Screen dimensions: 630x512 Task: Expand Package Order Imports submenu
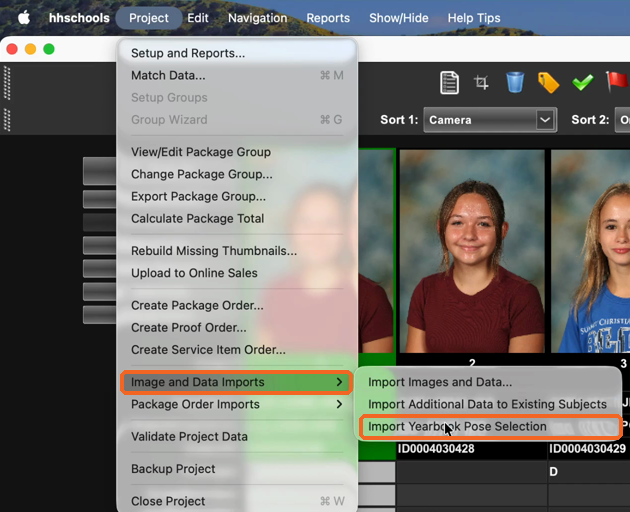237,404
